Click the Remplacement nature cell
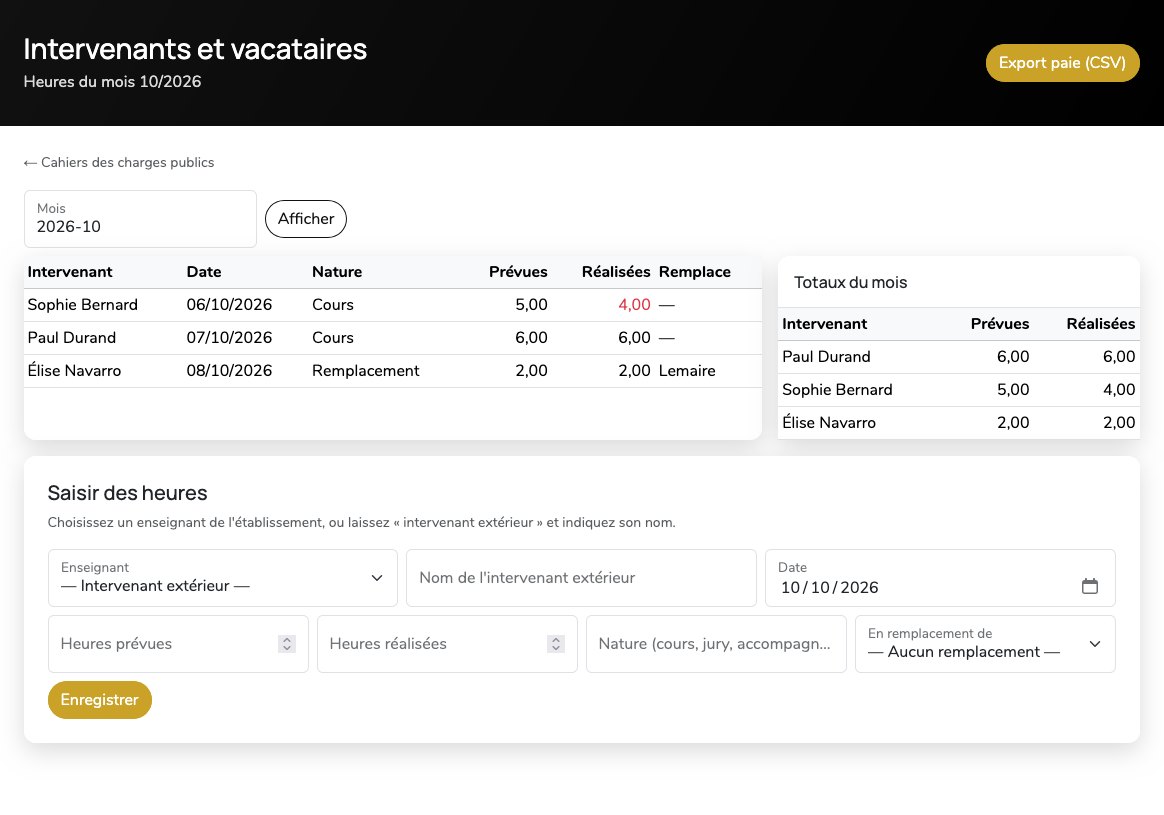This screenshot has width=1164, height=815. click(365, 370)
